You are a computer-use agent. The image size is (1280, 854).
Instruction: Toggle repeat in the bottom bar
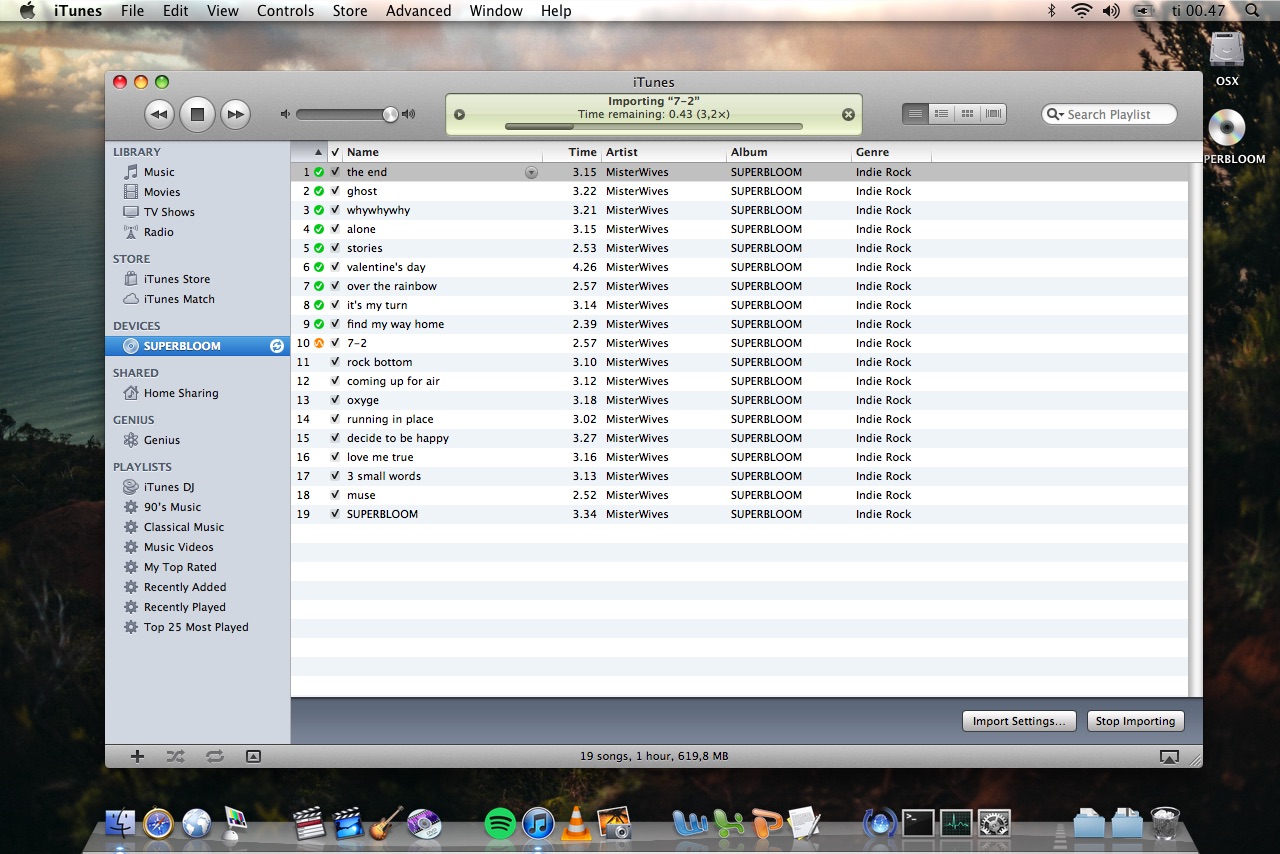[215, 757]
